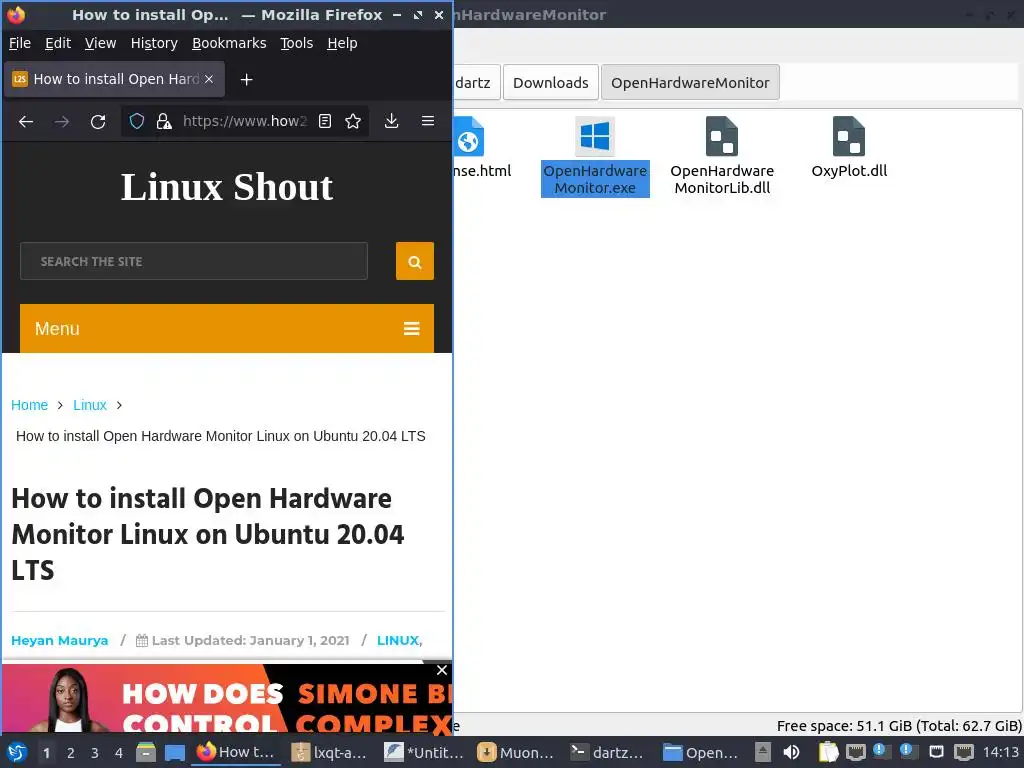Click the Linux breadcrumb link
Image resolution: width=1024 pixels, height=768 pixels.
click(89, 405)
